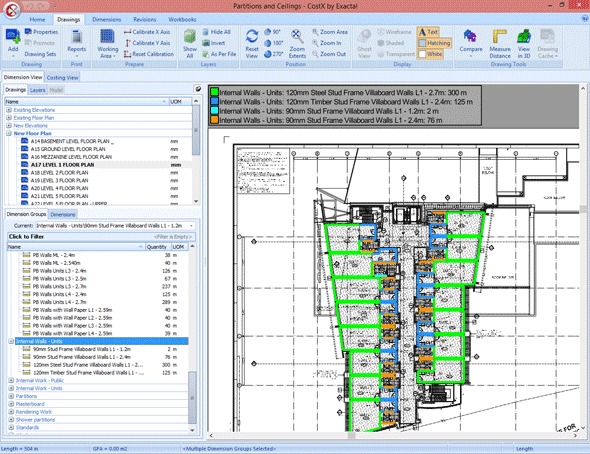Click Zoom In
This screenshot has height=454, width=590.
[x=327, y=43]
